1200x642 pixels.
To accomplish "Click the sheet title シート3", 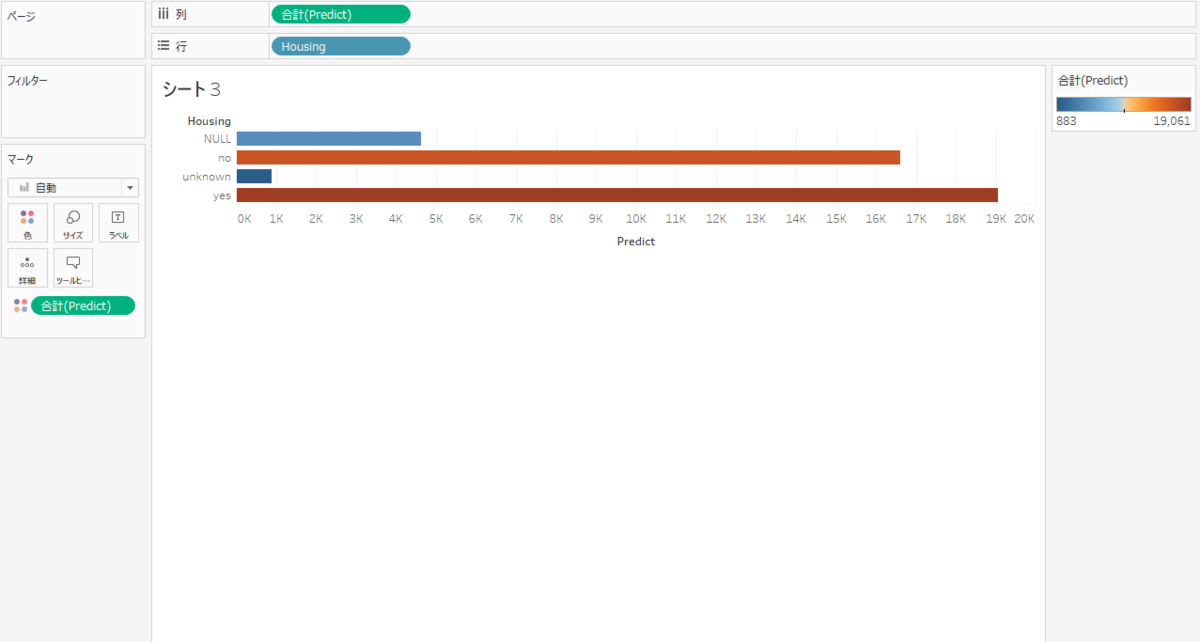I will point(191,90).
